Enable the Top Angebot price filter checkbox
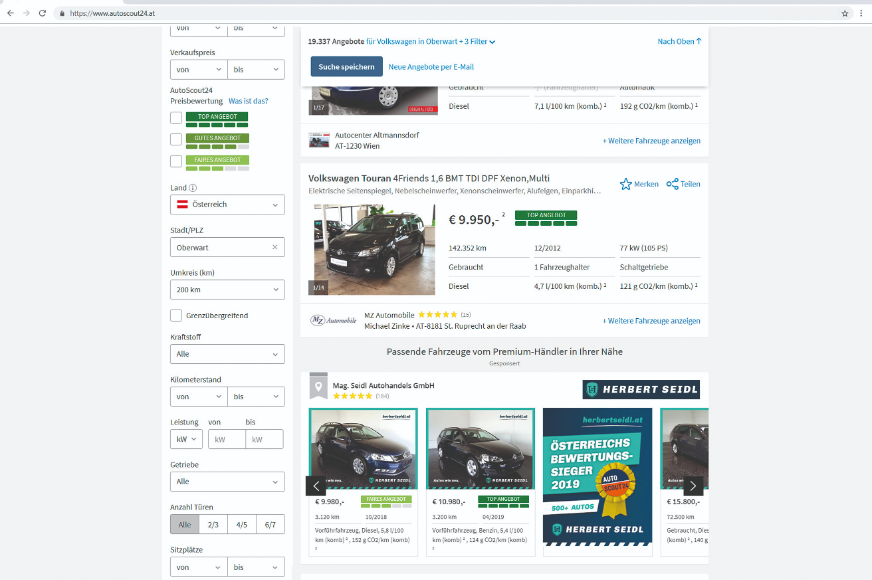This screenshot has width=872, height=580. (x=176, y=117)
